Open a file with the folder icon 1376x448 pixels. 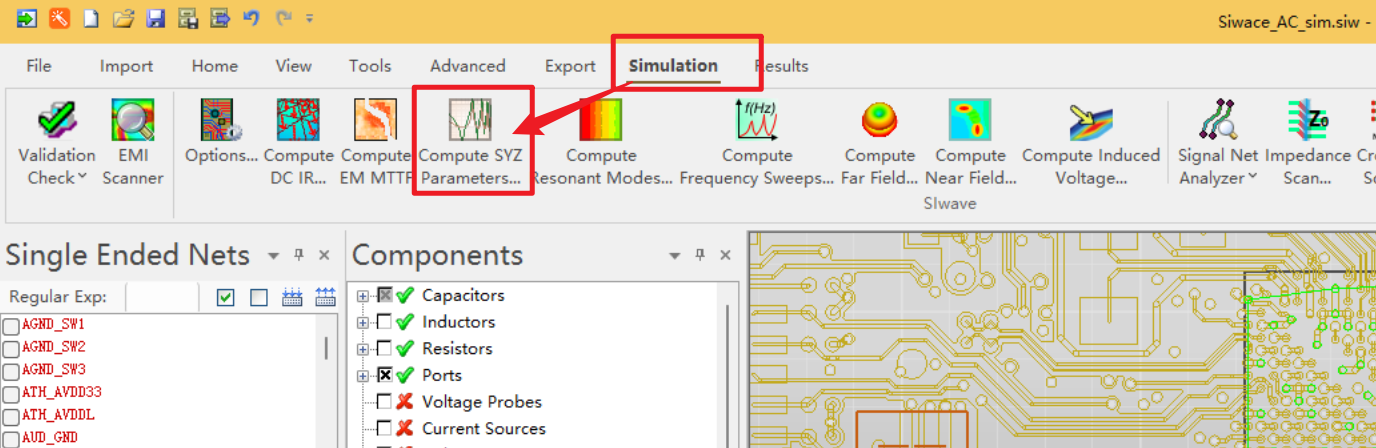[123, 18]
